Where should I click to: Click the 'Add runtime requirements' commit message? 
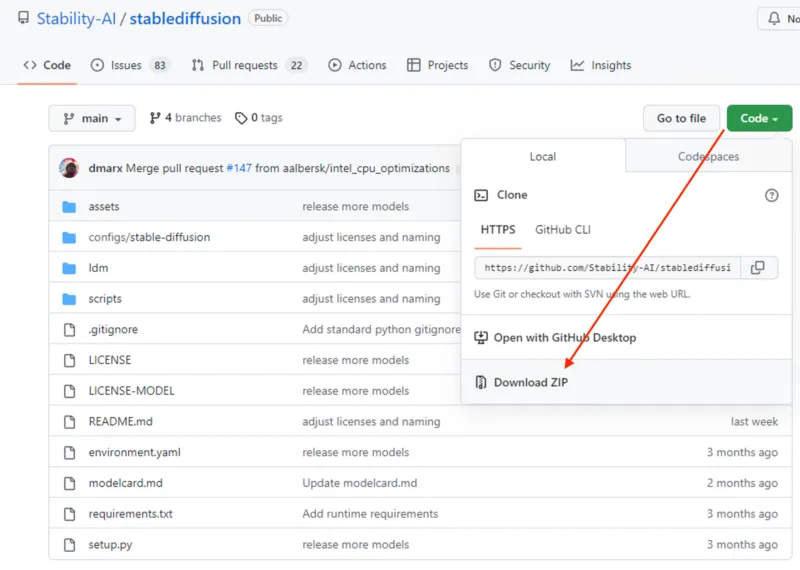coord(370,513)
